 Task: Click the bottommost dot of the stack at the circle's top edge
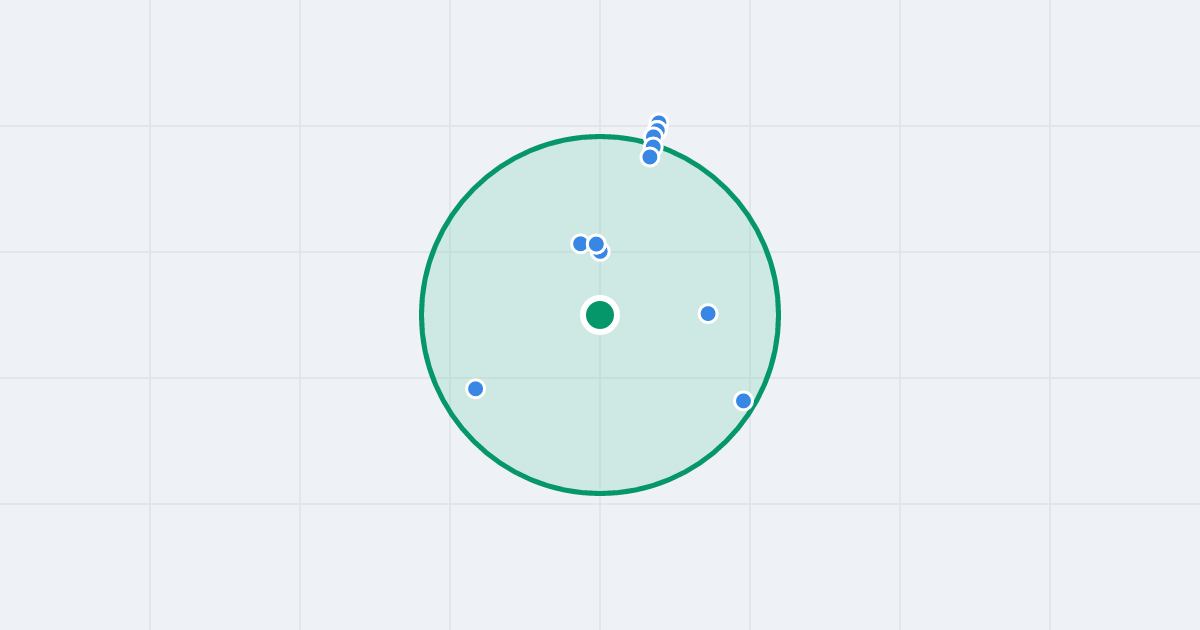tap(650, 157)
